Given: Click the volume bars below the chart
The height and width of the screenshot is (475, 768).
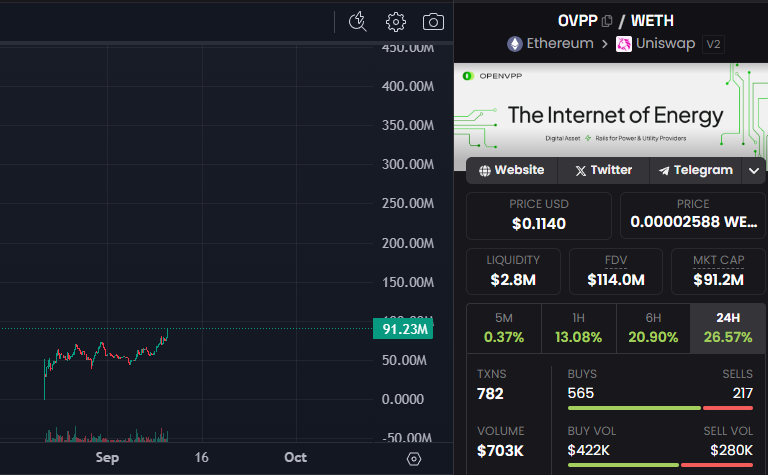Looking at the screenshot, I should (x=106, y=435).
